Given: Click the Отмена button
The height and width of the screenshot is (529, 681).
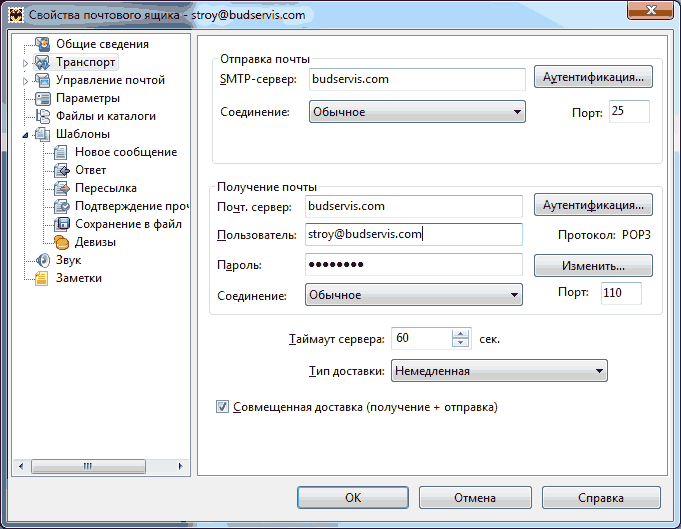Looking at the screenshot, I should pyautogui.click(x=475, y=497).
